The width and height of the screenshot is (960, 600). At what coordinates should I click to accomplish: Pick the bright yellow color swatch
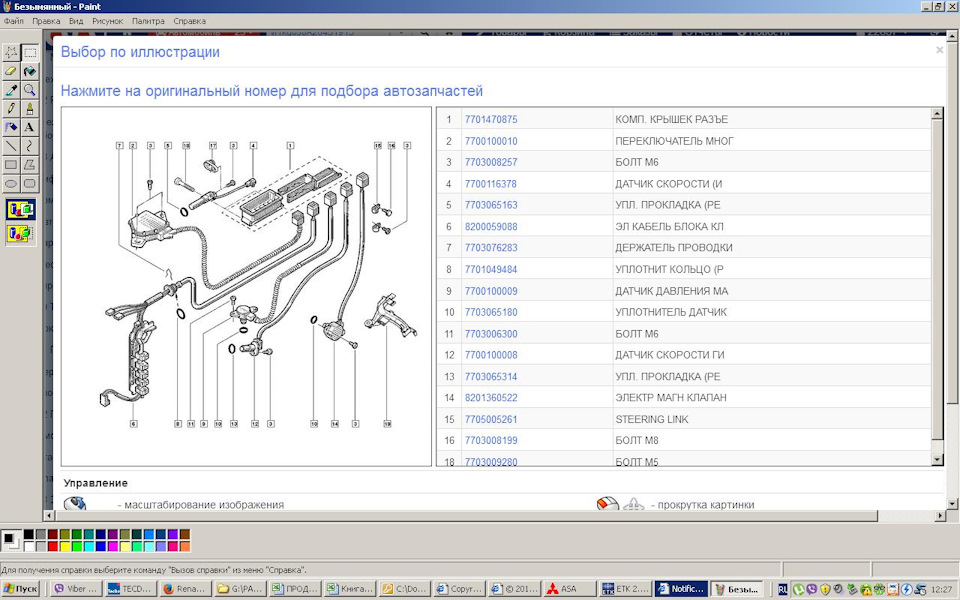point(65,546)
